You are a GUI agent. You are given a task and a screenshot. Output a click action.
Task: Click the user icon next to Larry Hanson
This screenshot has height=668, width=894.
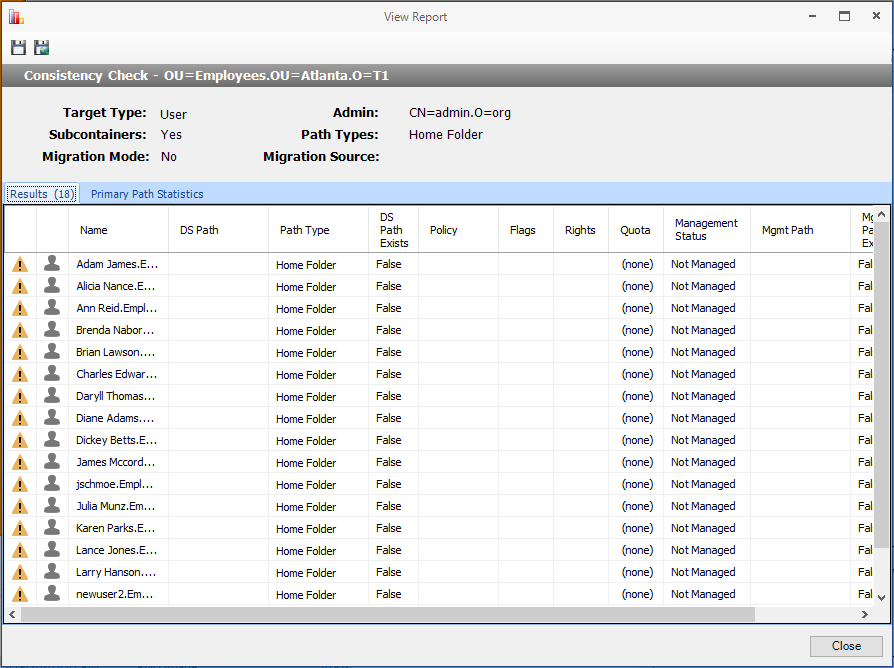(52, 572)
